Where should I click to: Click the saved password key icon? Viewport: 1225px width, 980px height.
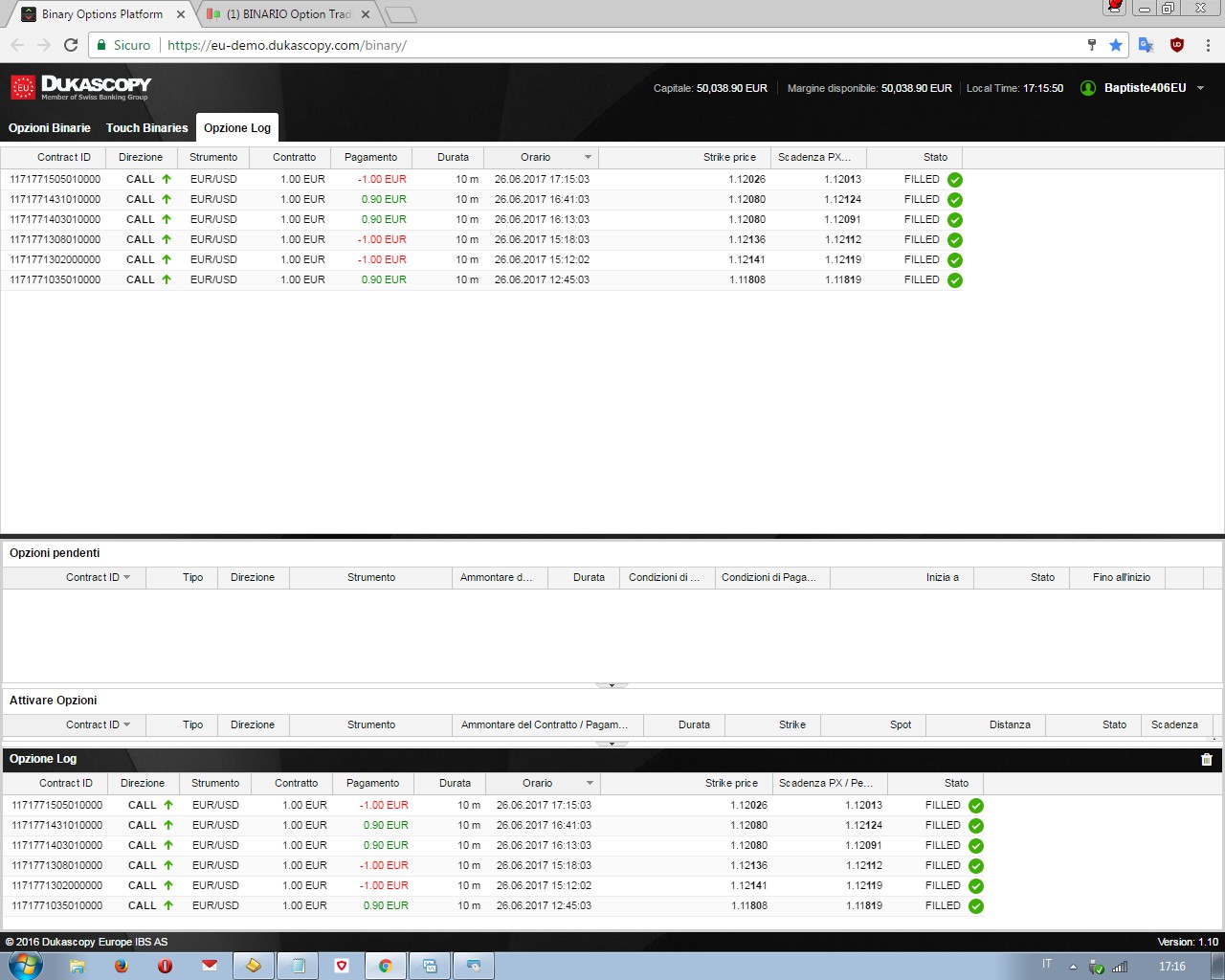1091,45
